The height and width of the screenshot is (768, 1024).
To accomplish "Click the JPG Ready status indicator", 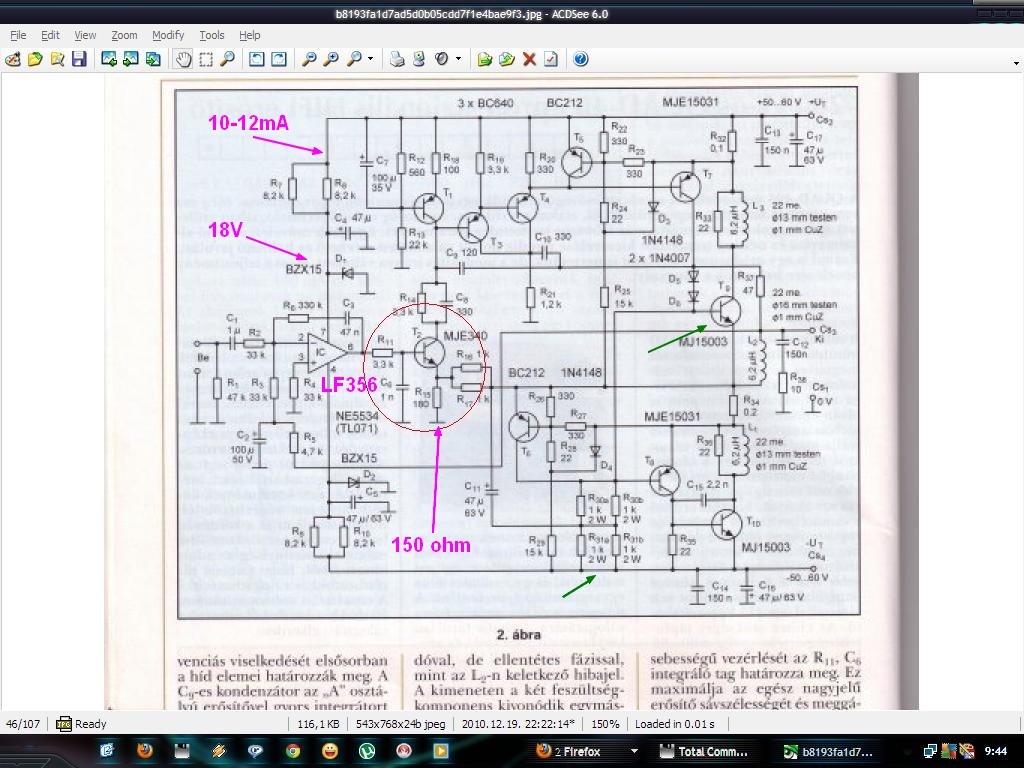I will point(81,724).
